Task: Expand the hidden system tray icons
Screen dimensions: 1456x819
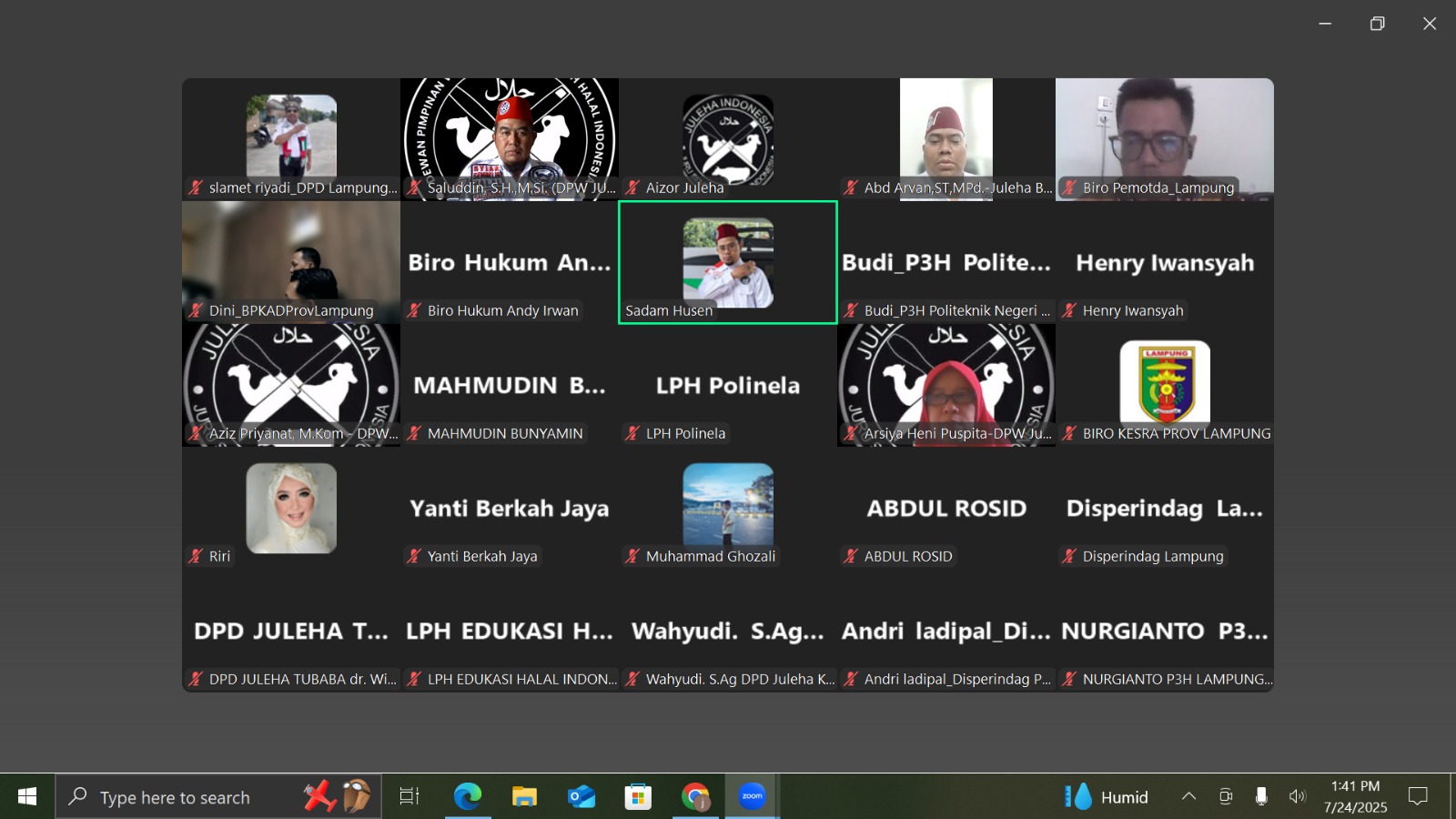Action: coord(1188,797)
